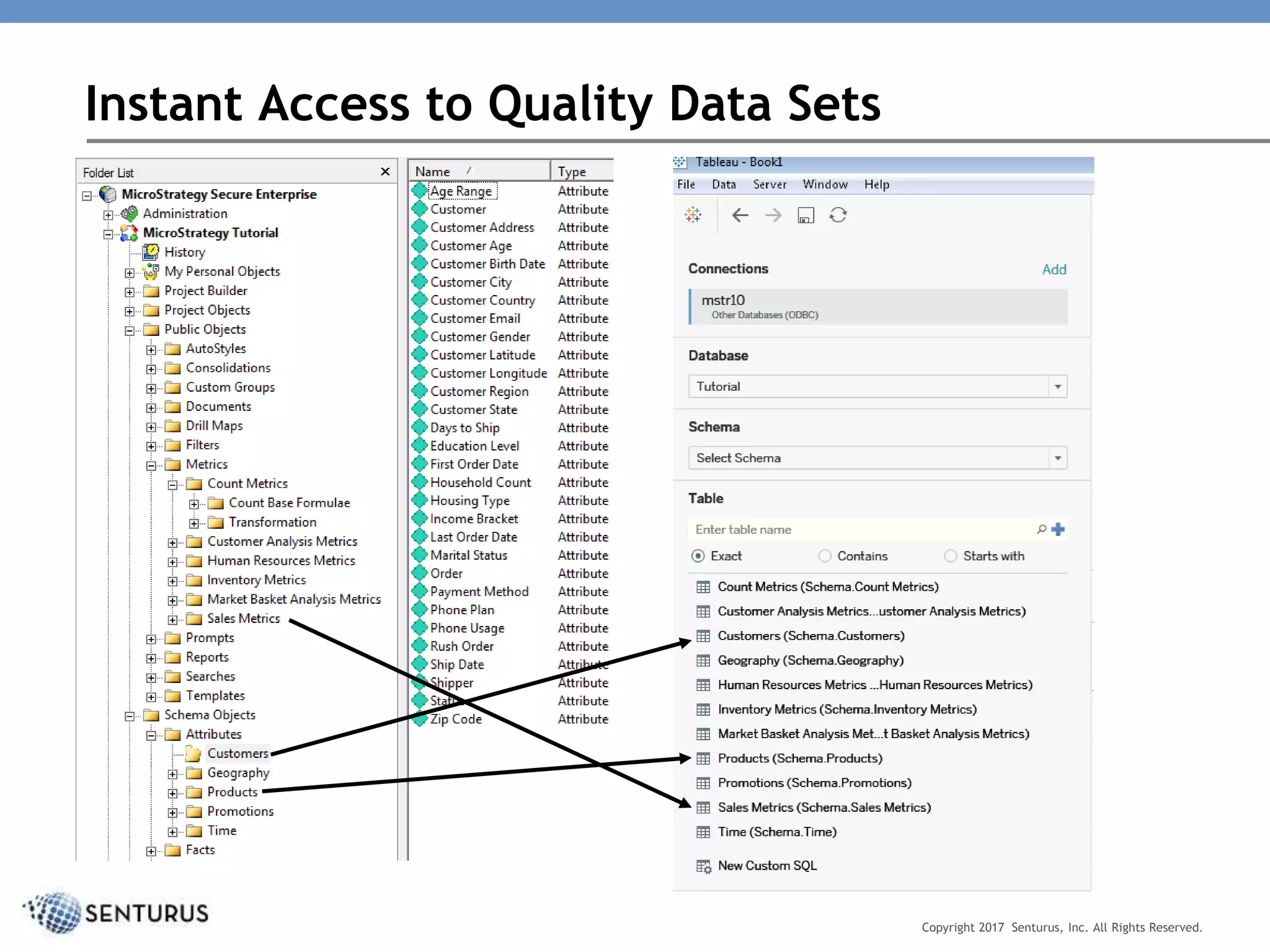Image resolution: width=1270 pixels, height=952 pixels.
Task: Open the Data menu in Tableau
Action: (x=724, y=185)
